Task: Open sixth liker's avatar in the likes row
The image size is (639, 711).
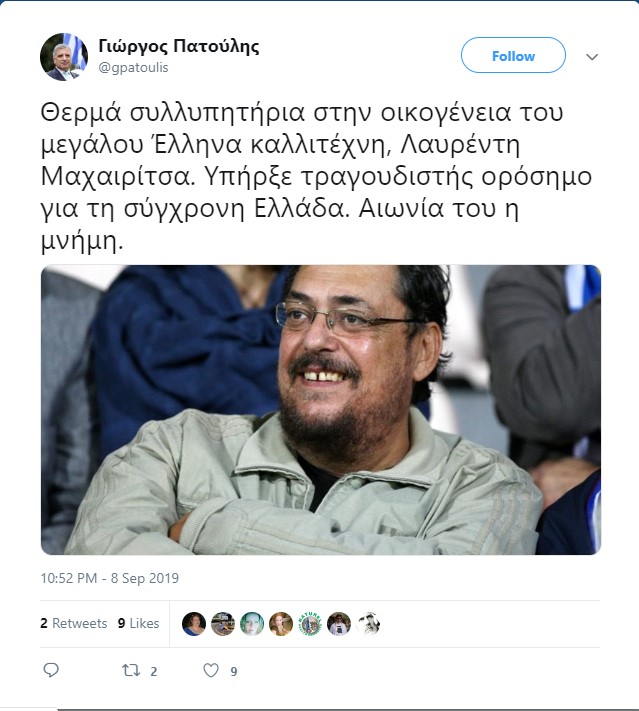Action: (339, 623)
